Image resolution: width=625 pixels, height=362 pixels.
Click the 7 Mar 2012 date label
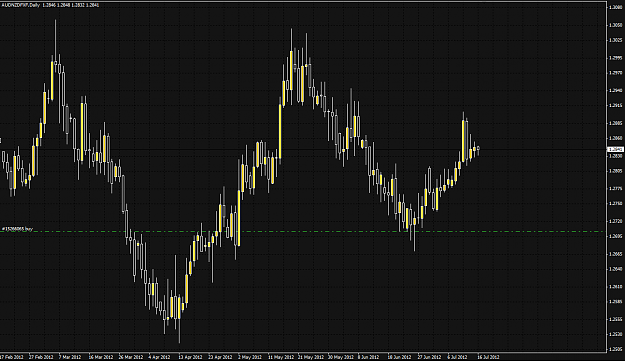tap(70, 357)
